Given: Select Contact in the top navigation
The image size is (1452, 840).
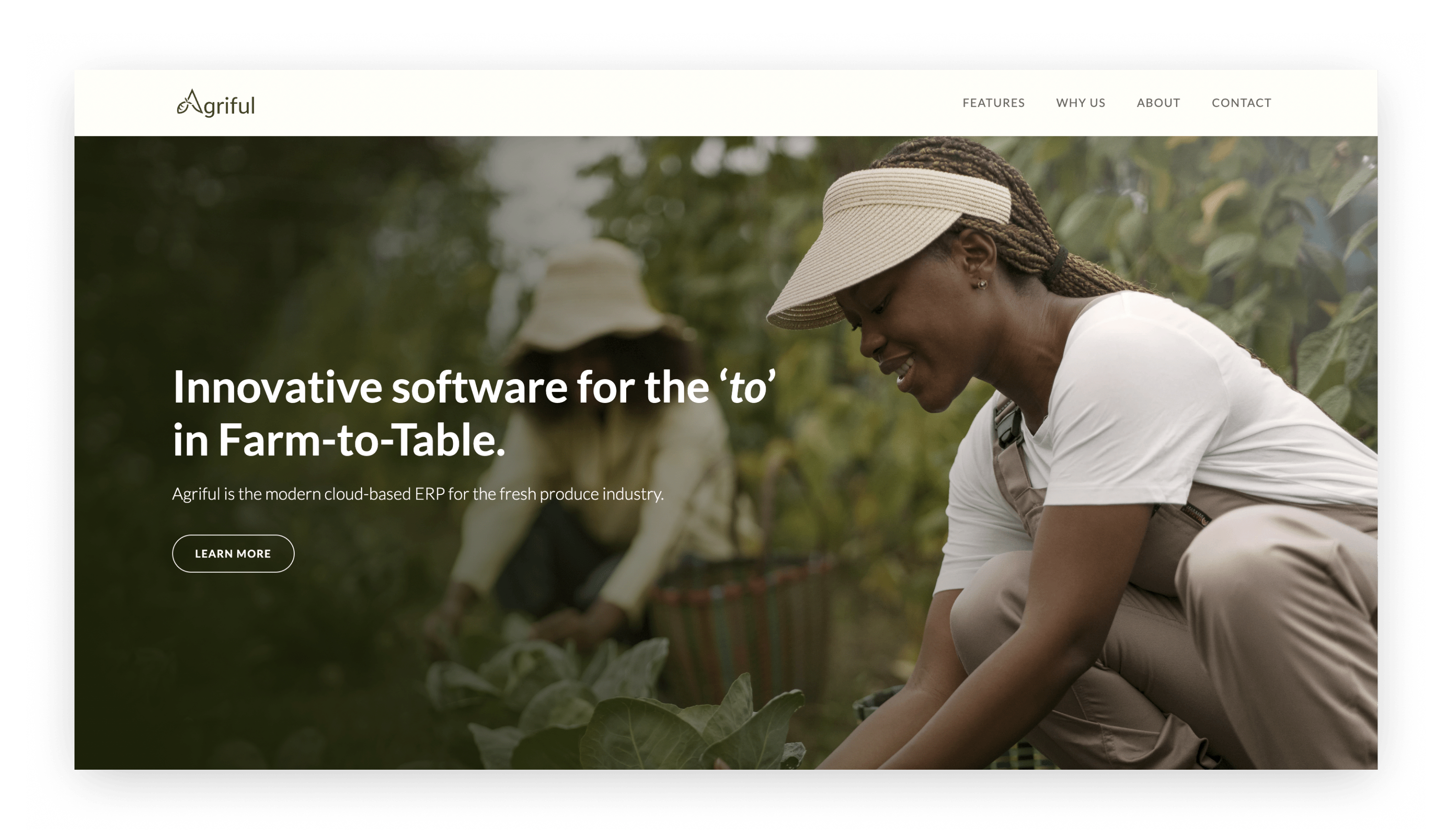Looking at the screenshot, I should coord(1241,103).
